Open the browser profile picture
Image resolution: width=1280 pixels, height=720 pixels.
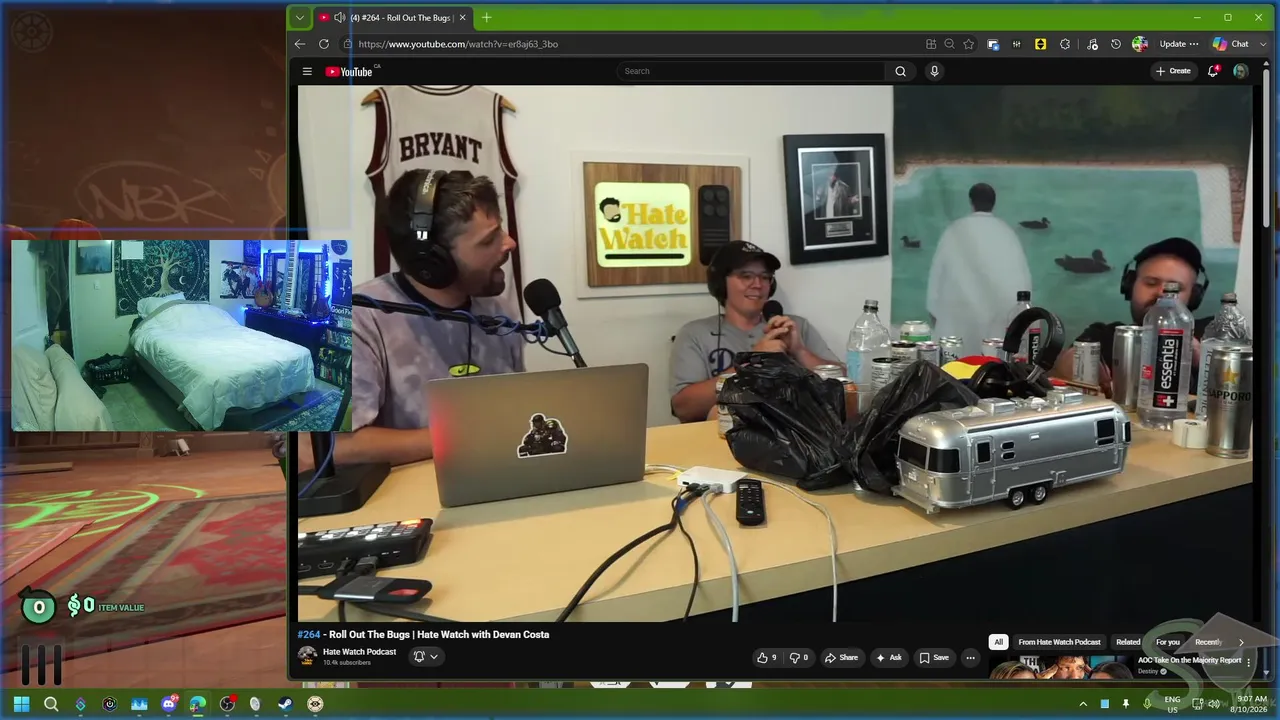pos(1140,44)
